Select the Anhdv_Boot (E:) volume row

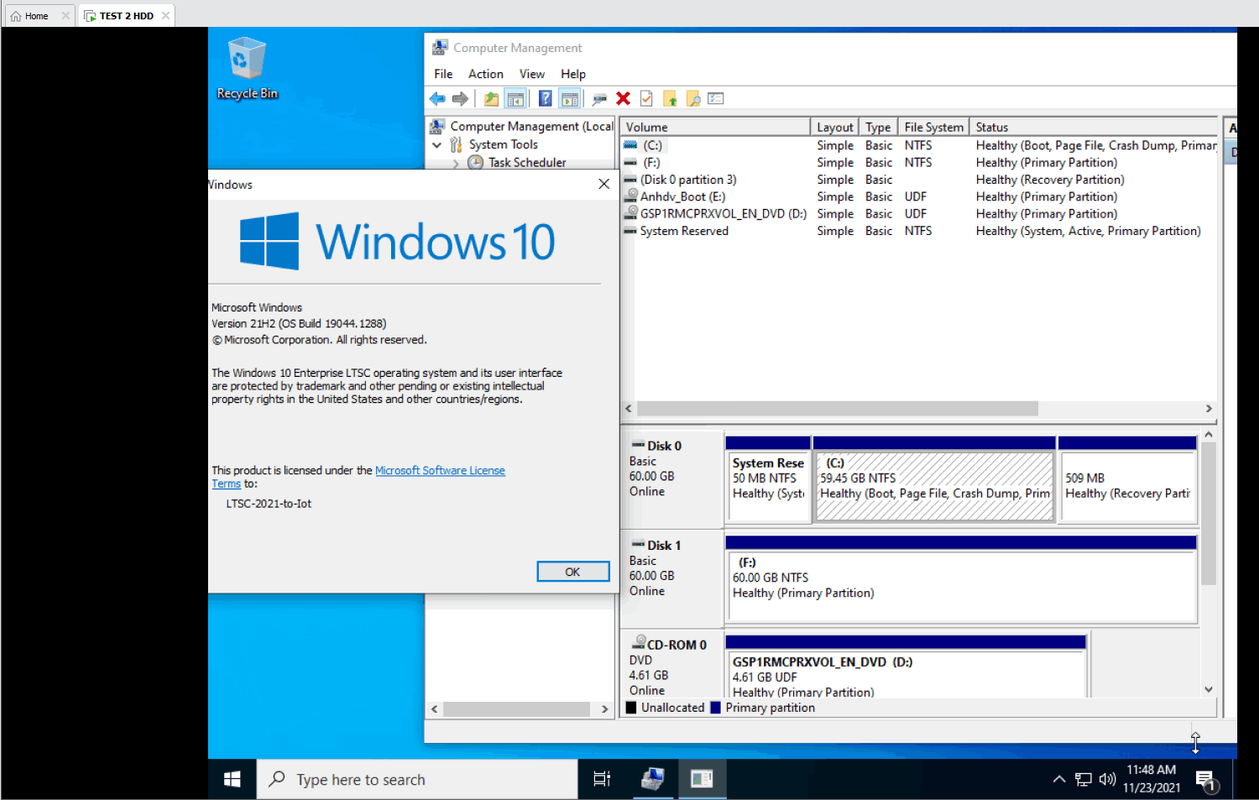919,197
